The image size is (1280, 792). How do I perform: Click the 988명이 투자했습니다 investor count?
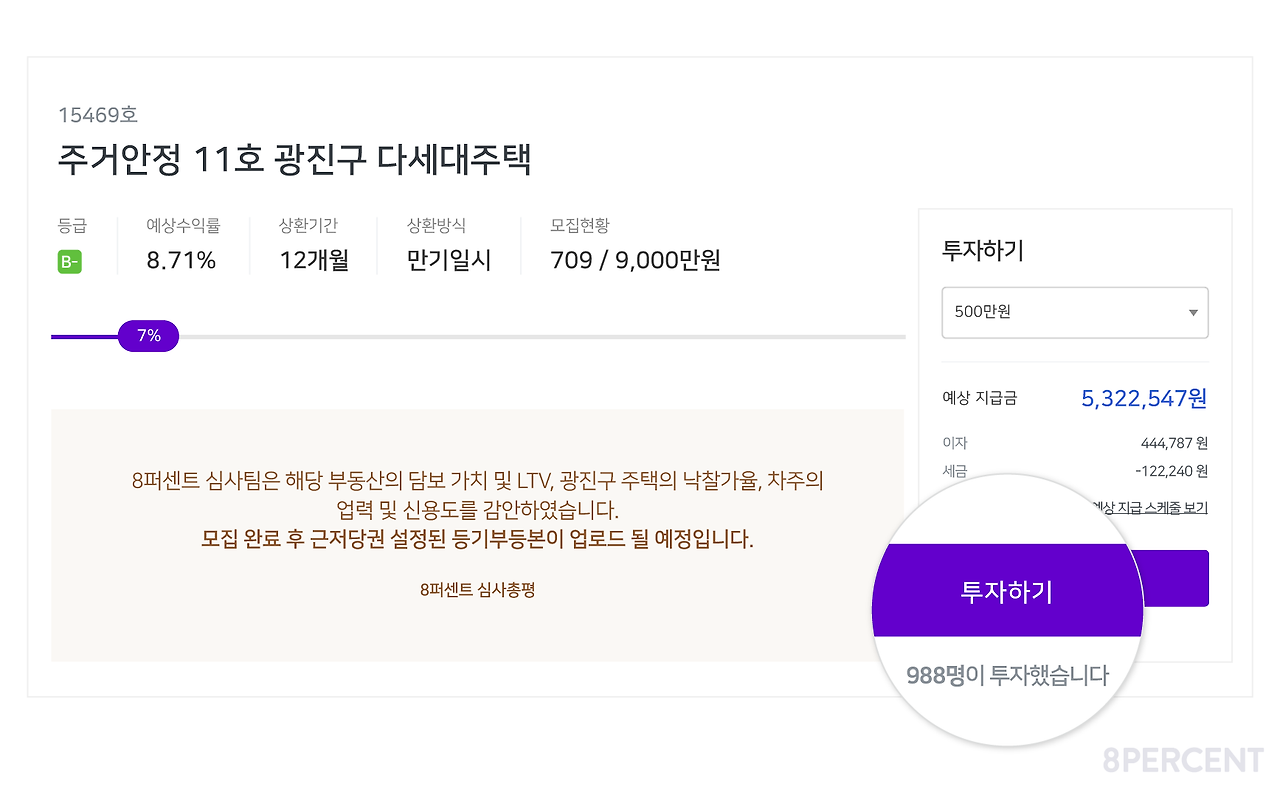1007,675
